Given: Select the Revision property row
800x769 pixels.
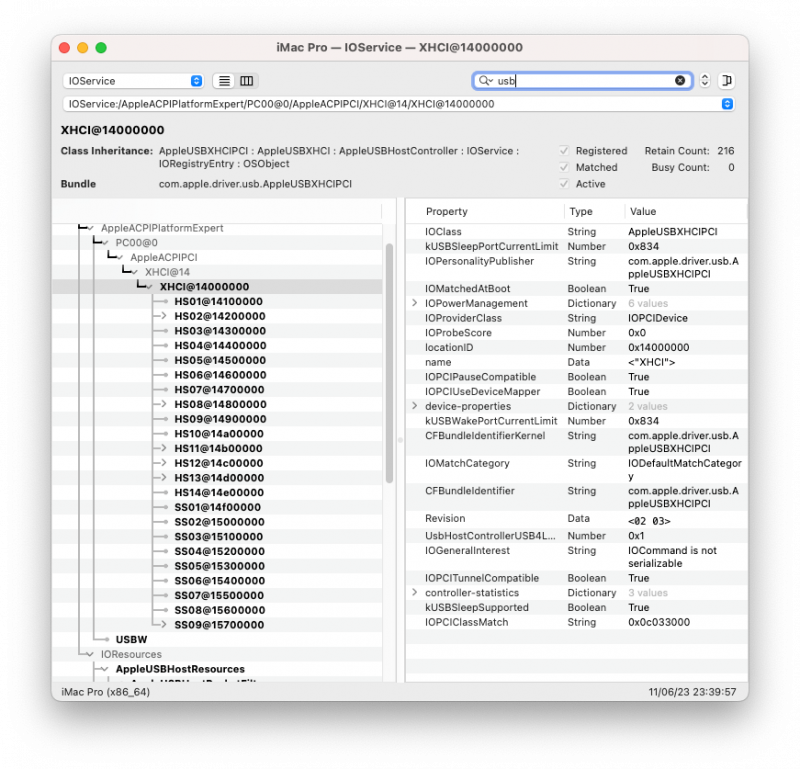Looking at the screenshot, I should [577, 519].
